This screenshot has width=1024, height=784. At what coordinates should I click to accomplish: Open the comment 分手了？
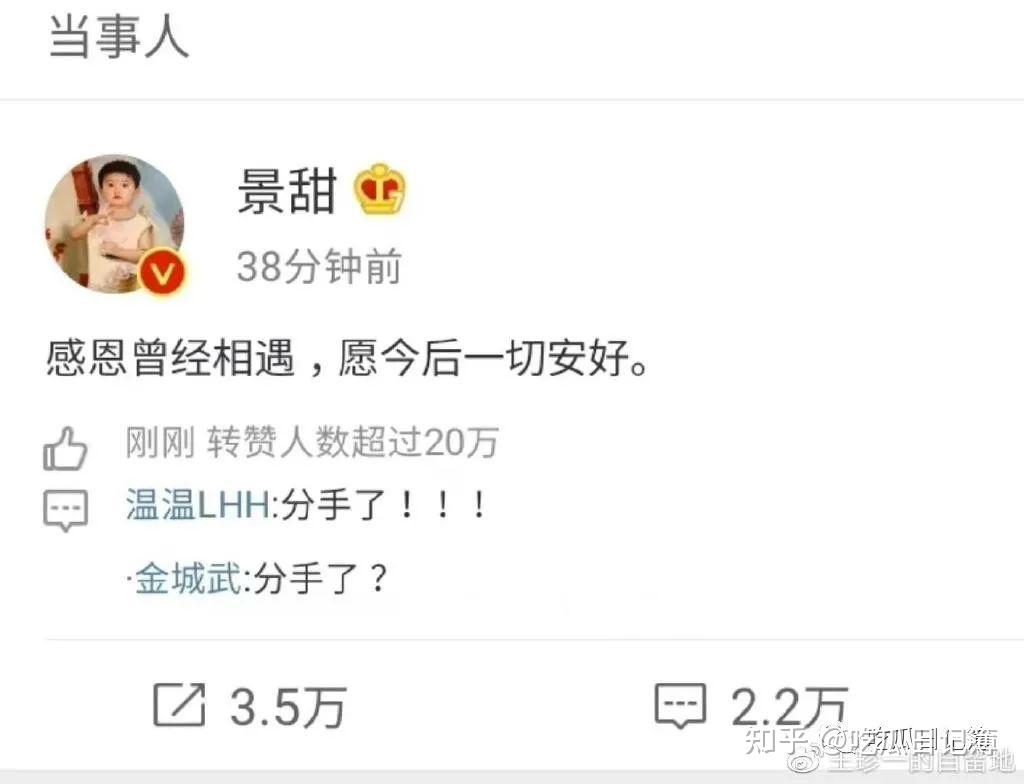(320, 578)
